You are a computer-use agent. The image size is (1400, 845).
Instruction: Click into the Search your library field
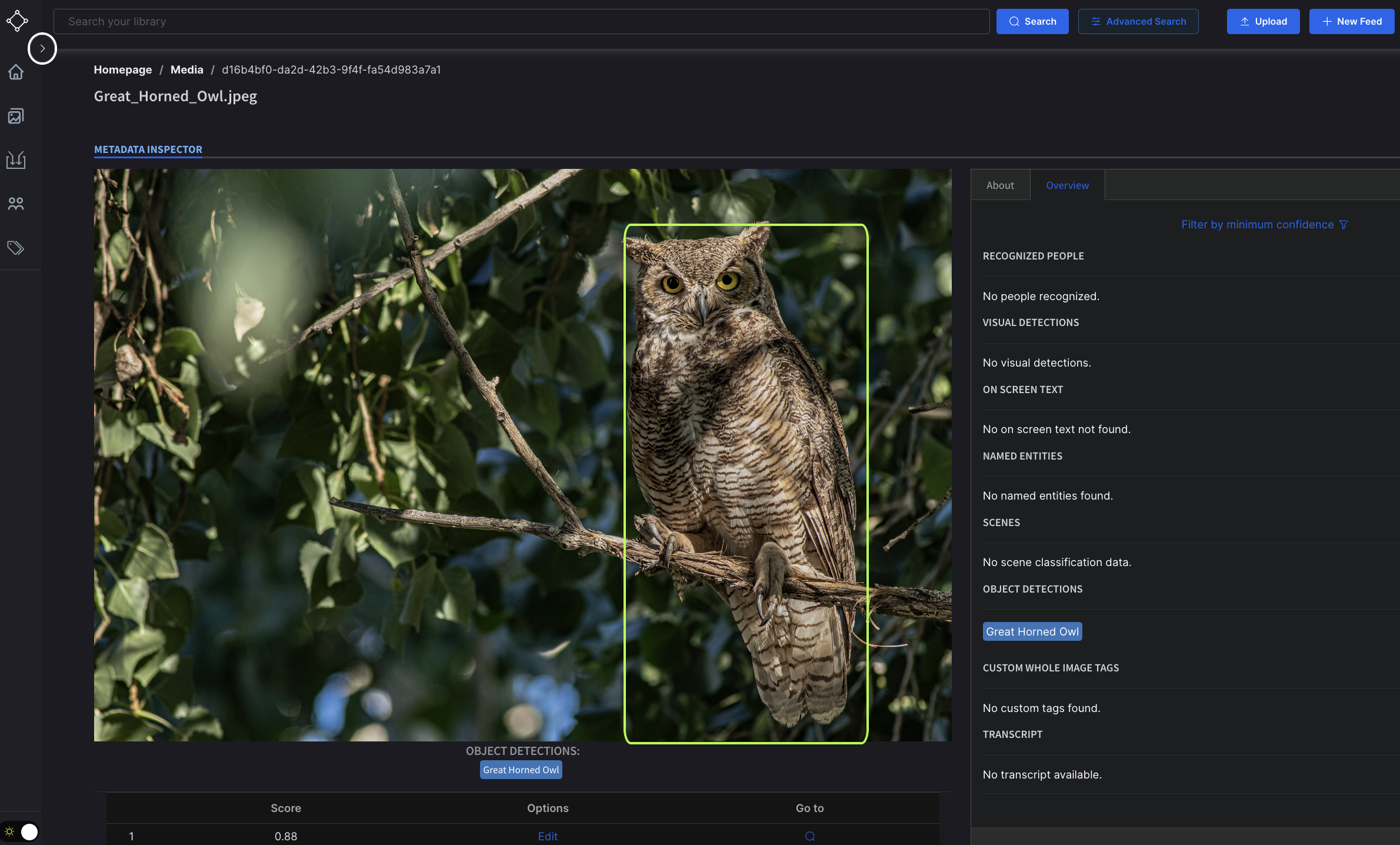pos(521,21)
